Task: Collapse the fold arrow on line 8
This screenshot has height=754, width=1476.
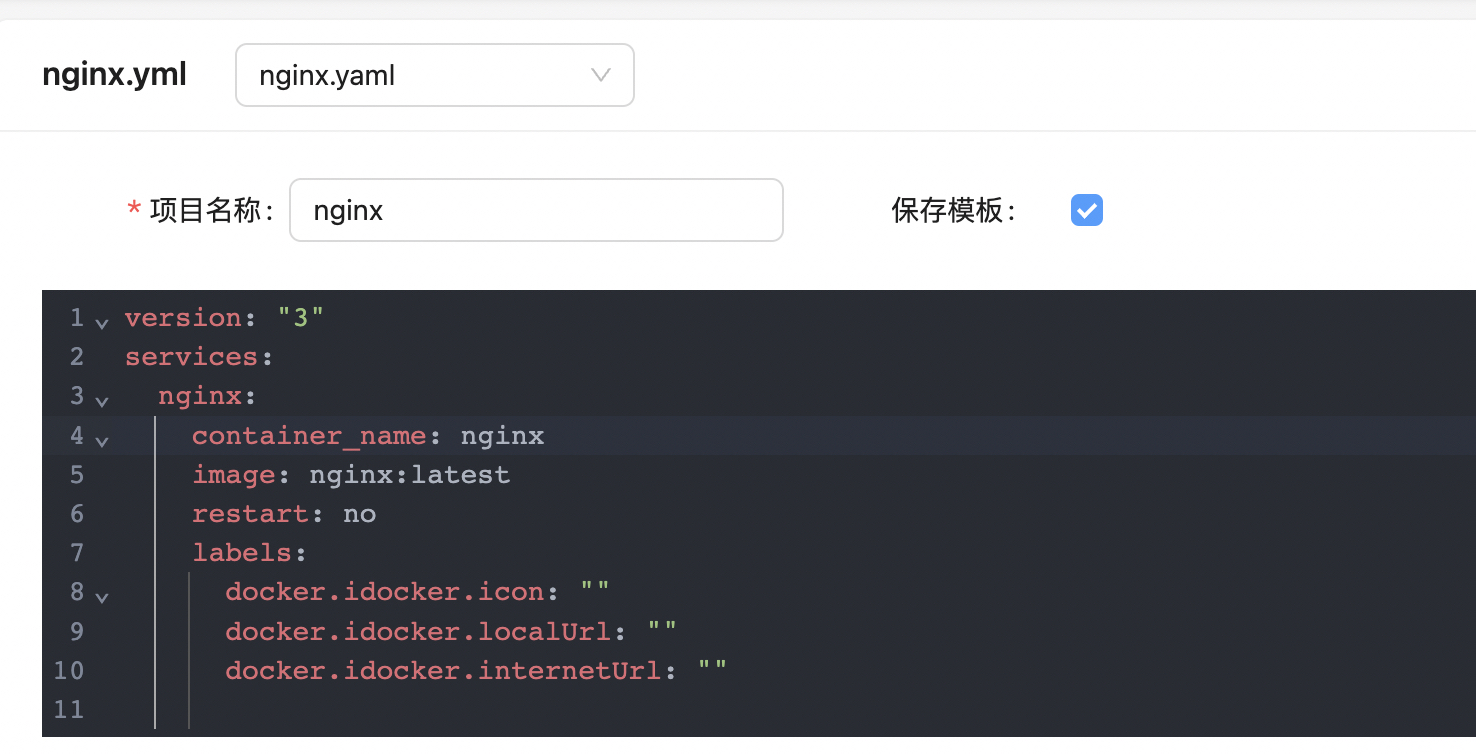Action: pos(101,597)
